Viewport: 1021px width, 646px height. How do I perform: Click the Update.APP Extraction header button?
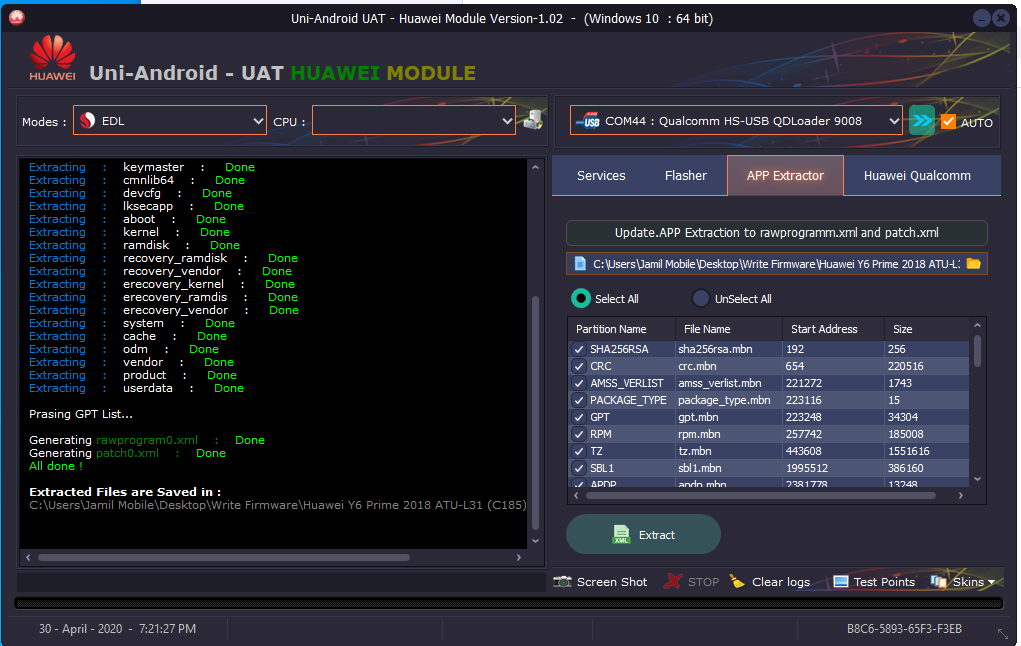(777, 232)
